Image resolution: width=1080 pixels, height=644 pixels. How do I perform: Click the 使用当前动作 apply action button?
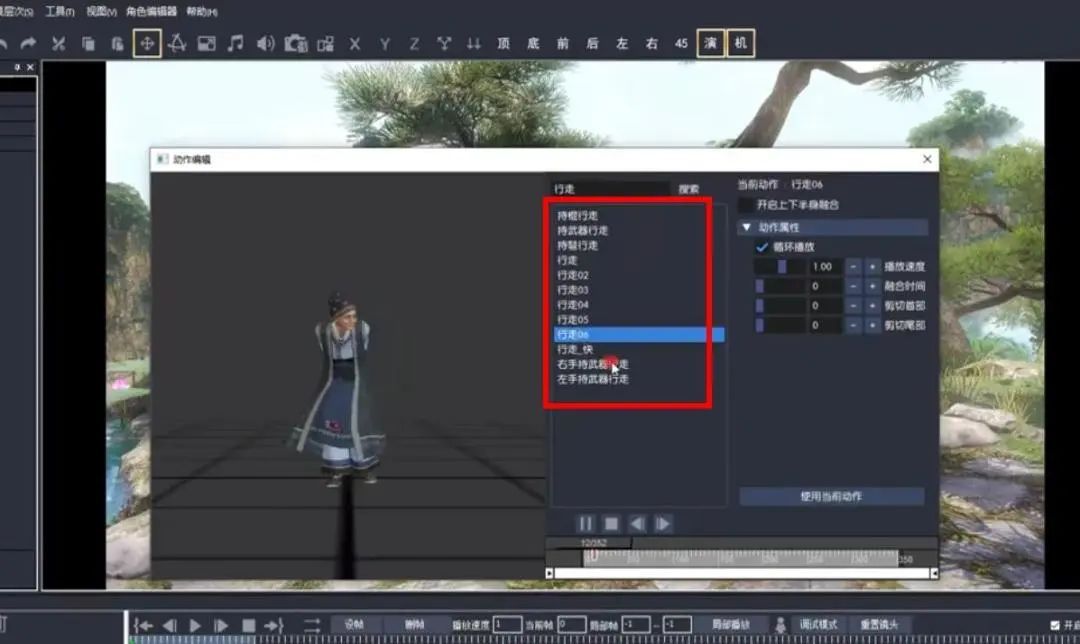(833, 496)
